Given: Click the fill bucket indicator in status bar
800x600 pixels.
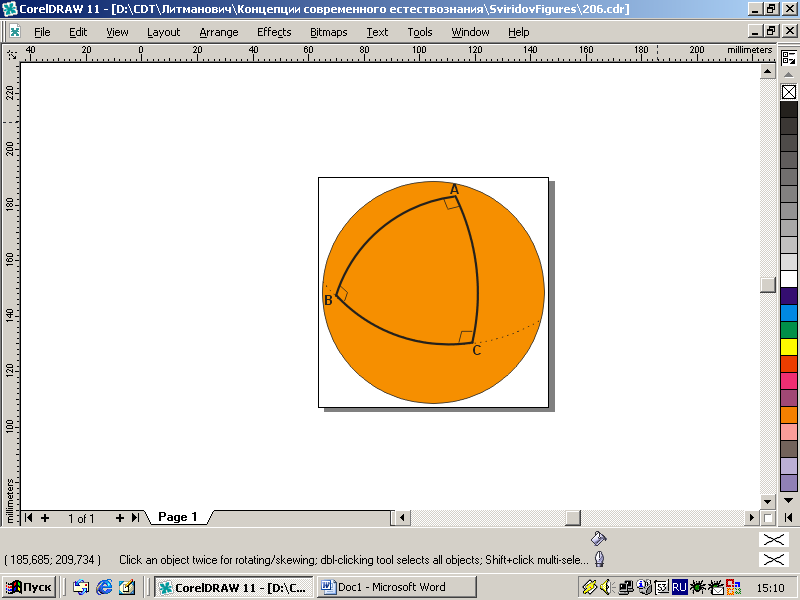Looking at the screenshot, I should pyautogui.click(x=599, y=539).
